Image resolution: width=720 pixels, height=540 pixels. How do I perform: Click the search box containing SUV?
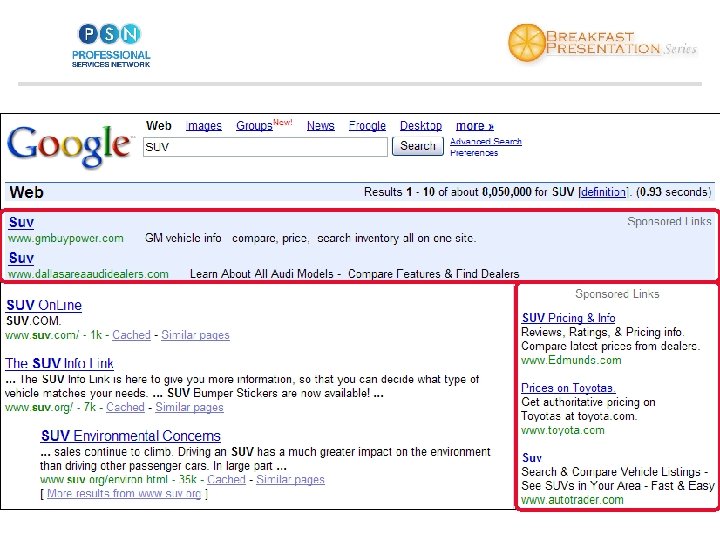point(265,147)
